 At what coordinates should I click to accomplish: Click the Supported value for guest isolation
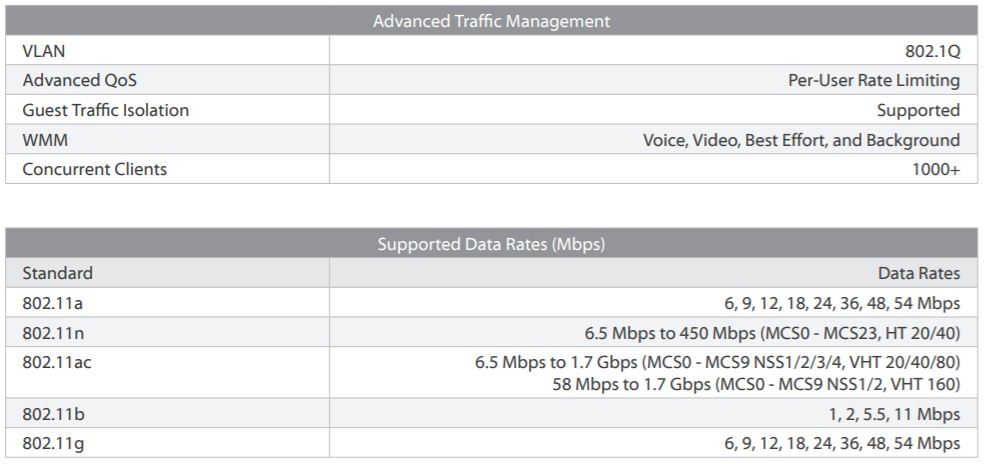point(918,110)
